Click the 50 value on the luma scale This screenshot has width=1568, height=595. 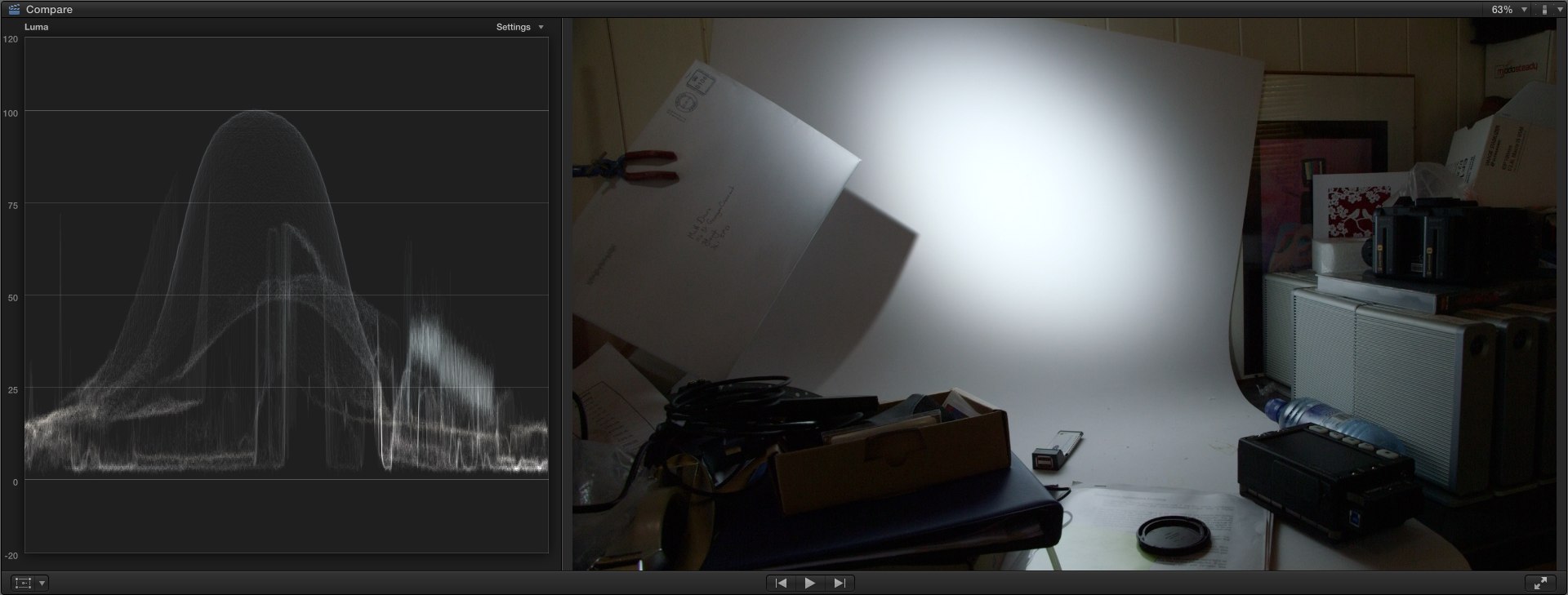(12, 298)
